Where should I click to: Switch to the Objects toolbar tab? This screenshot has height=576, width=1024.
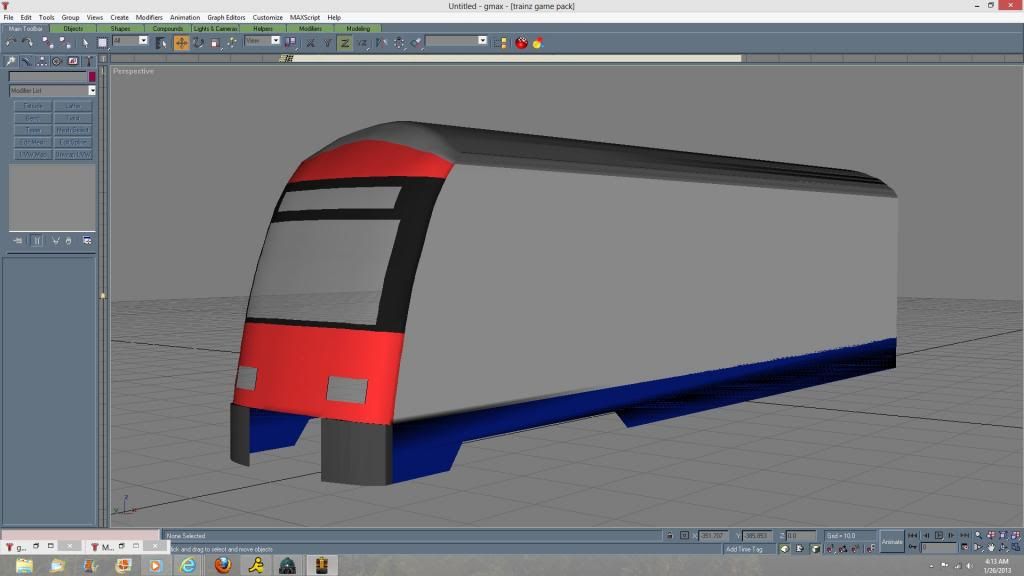pyautogui.click(x=73, y=29)
